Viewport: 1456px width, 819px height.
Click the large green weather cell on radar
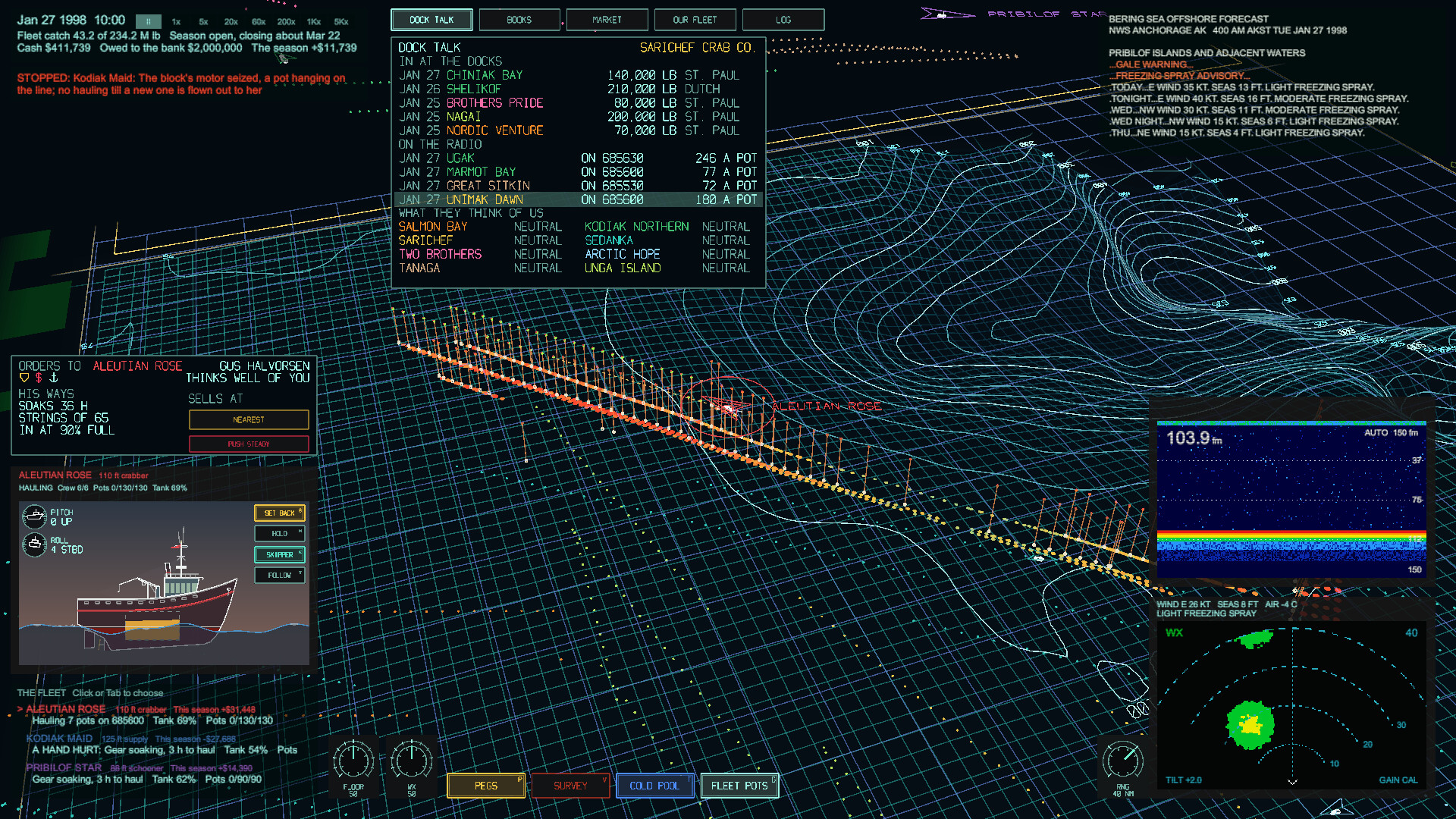pyautogui.click(x=1250, y=724)
